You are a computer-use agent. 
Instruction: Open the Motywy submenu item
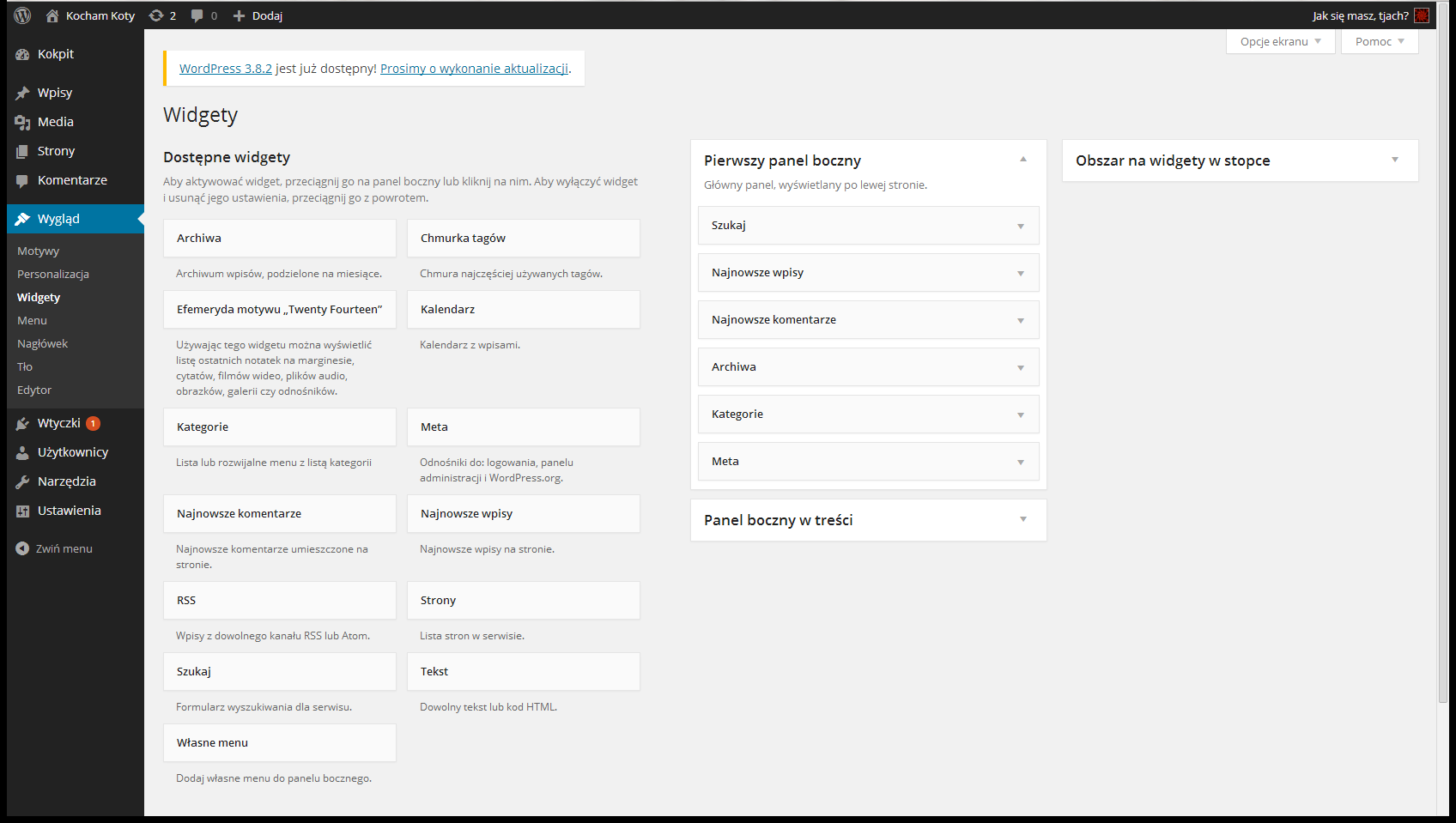38,251
